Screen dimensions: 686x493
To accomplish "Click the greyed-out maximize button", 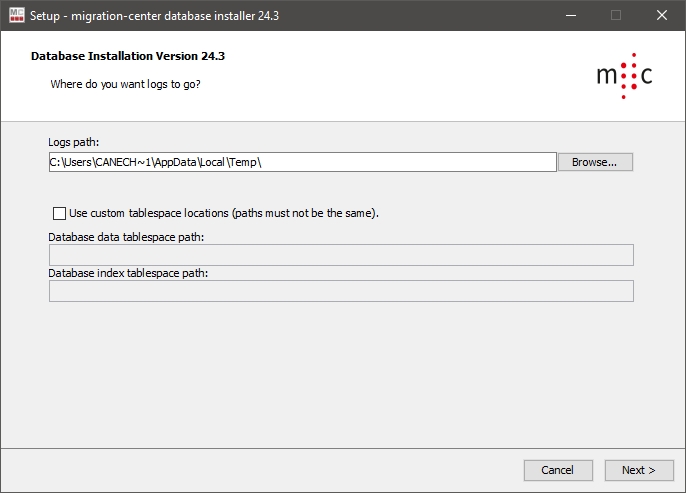I will (616, 15).
